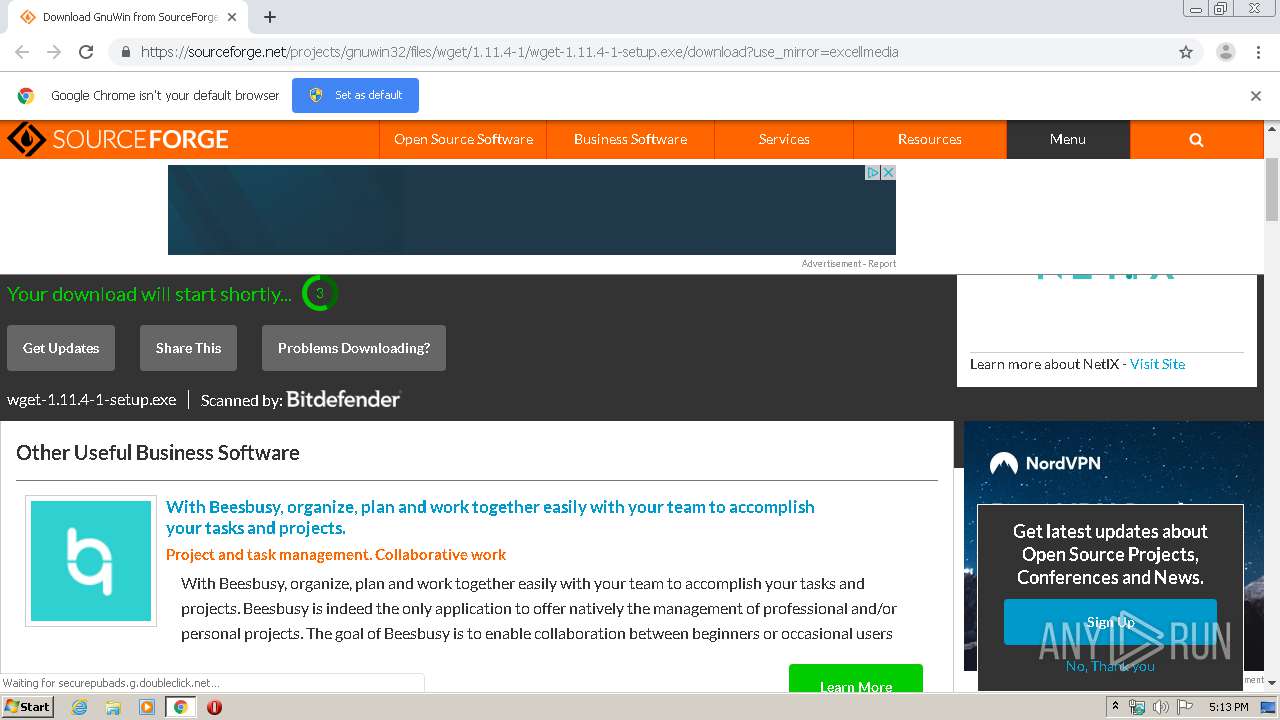
Task: Click the red security taskbar icon
Action: pyautogui.click(x=214, y=707)
